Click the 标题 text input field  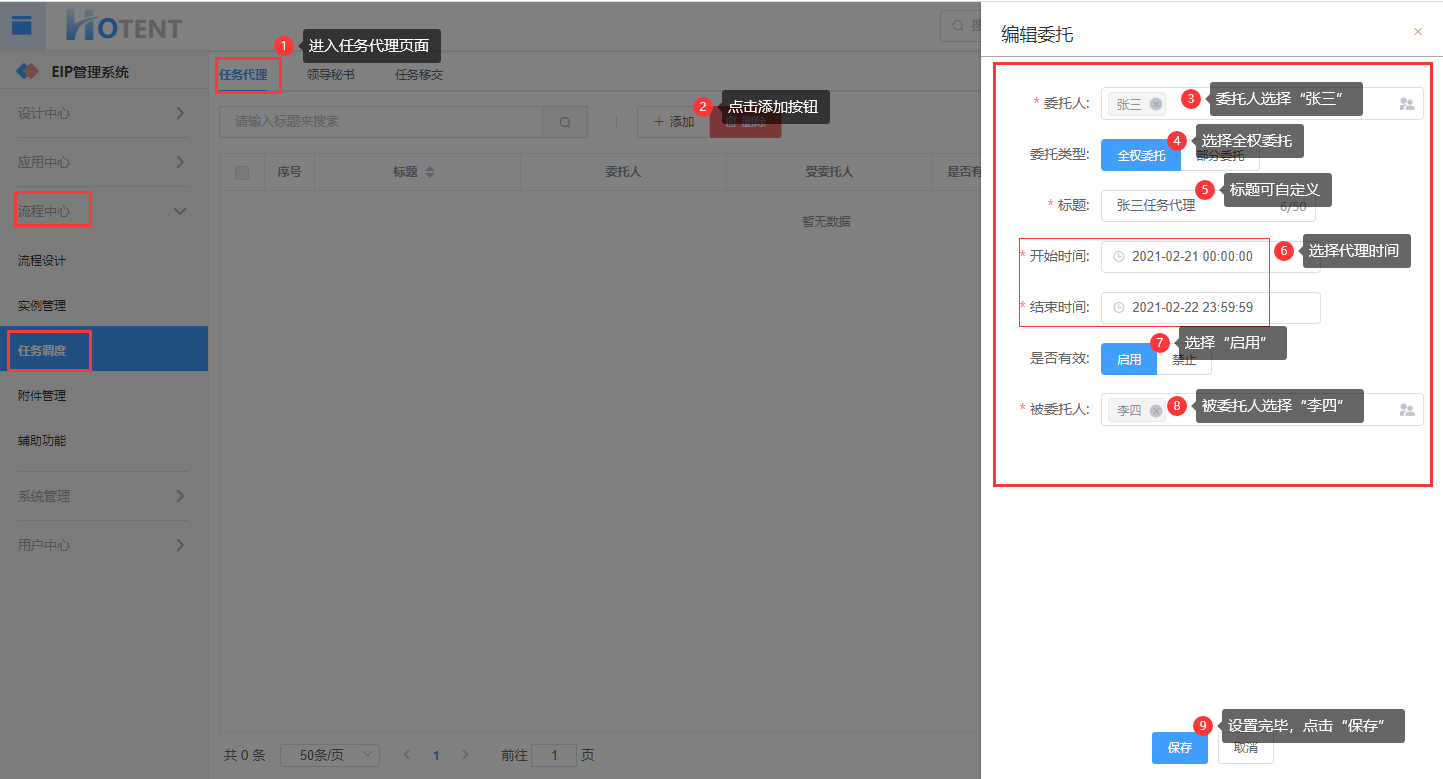(1190, 206)
